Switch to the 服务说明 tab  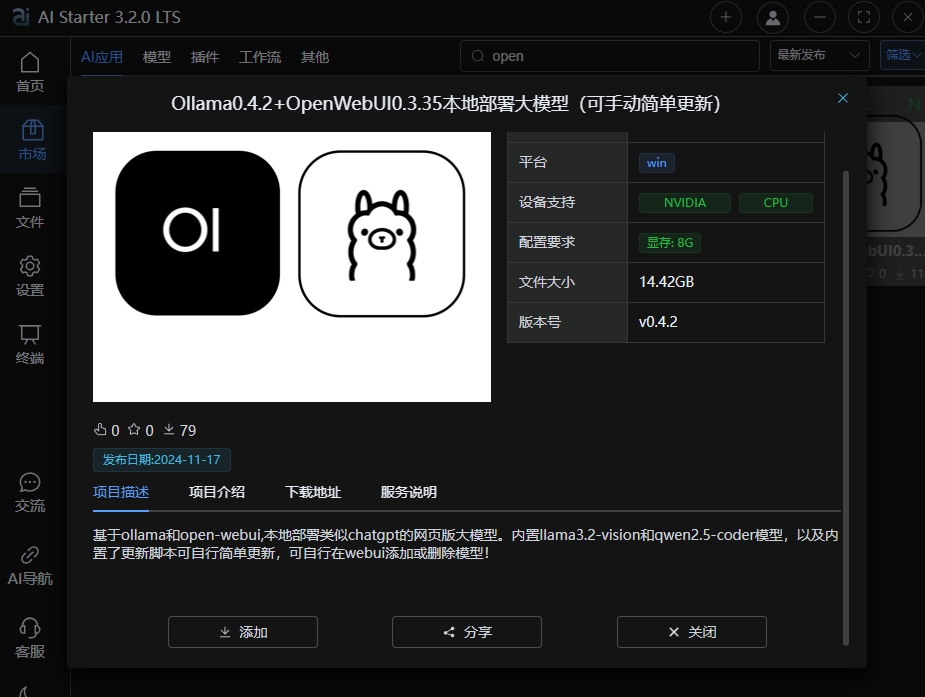coord(408,493)
